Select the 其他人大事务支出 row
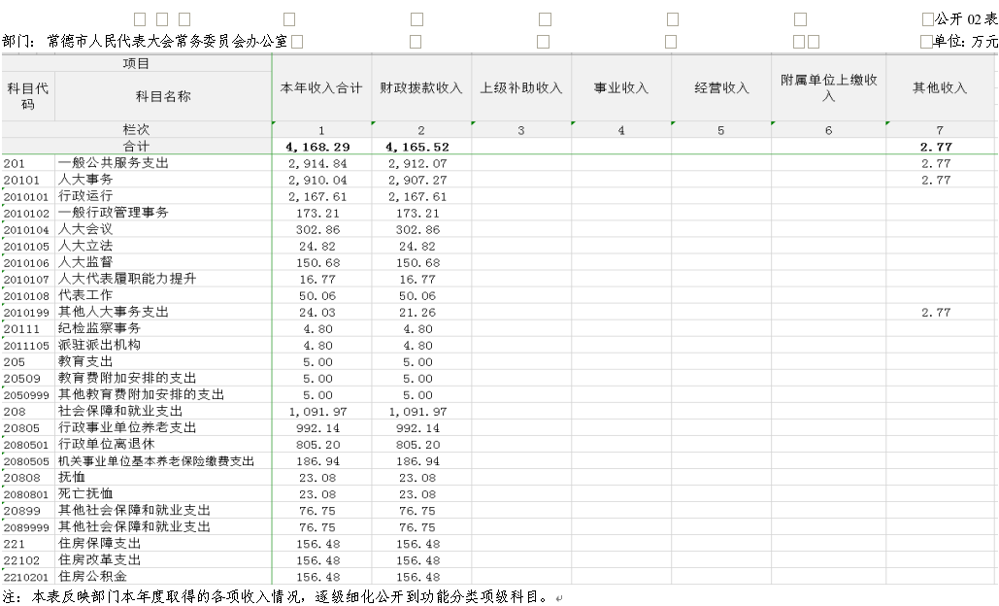The image size is (999, 606). click(x=499, y=312)
